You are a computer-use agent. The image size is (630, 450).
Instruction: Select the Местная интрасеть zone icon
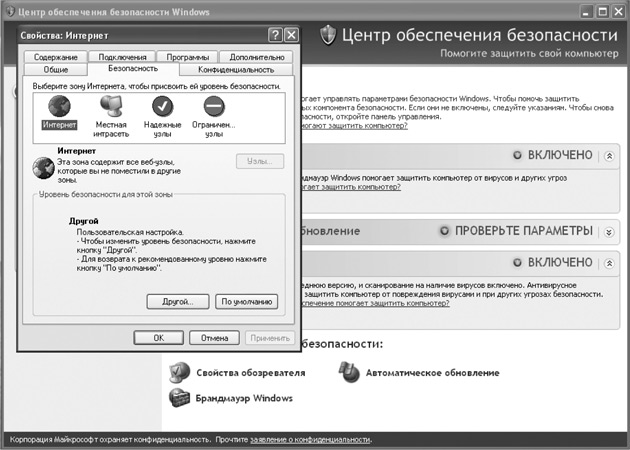(x=111, y=106)
